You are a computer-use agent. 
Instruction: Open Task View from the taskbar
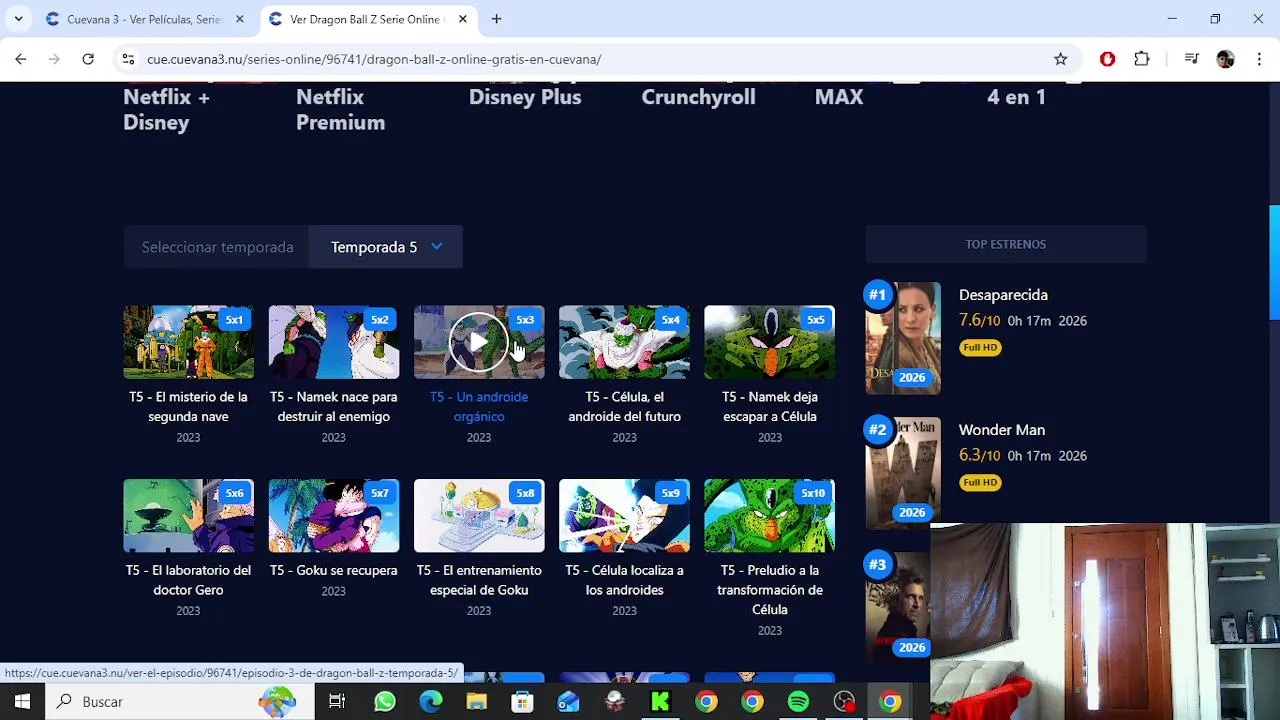337,702
